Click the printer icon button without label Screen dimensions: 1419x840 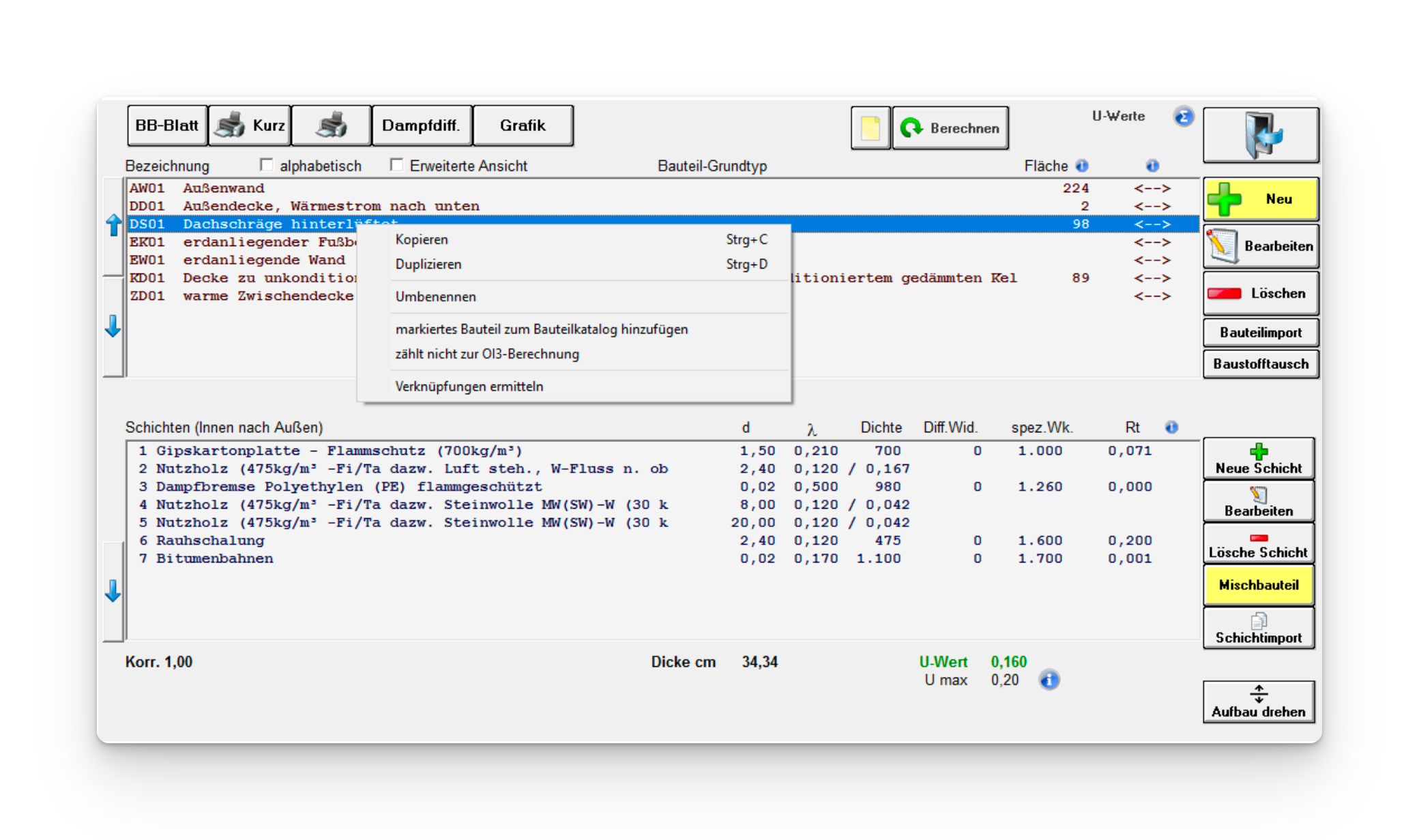pyautogui.click(x=332, y=125)
